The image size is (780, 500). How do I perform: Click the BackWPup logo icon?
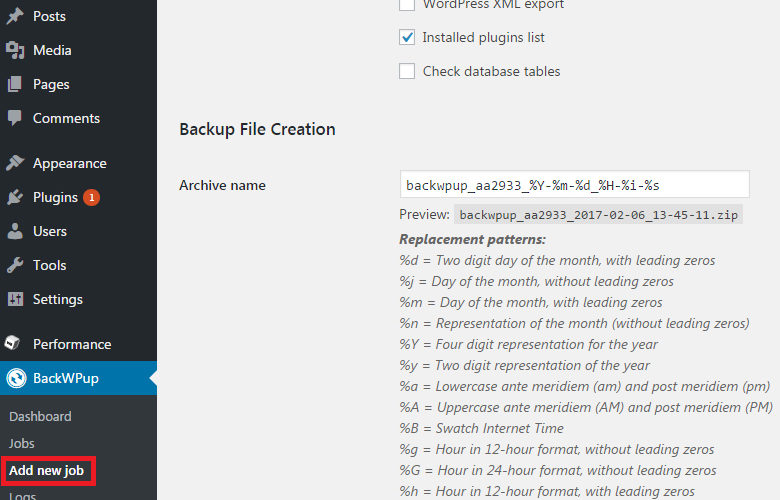click(x=16, y=378)
